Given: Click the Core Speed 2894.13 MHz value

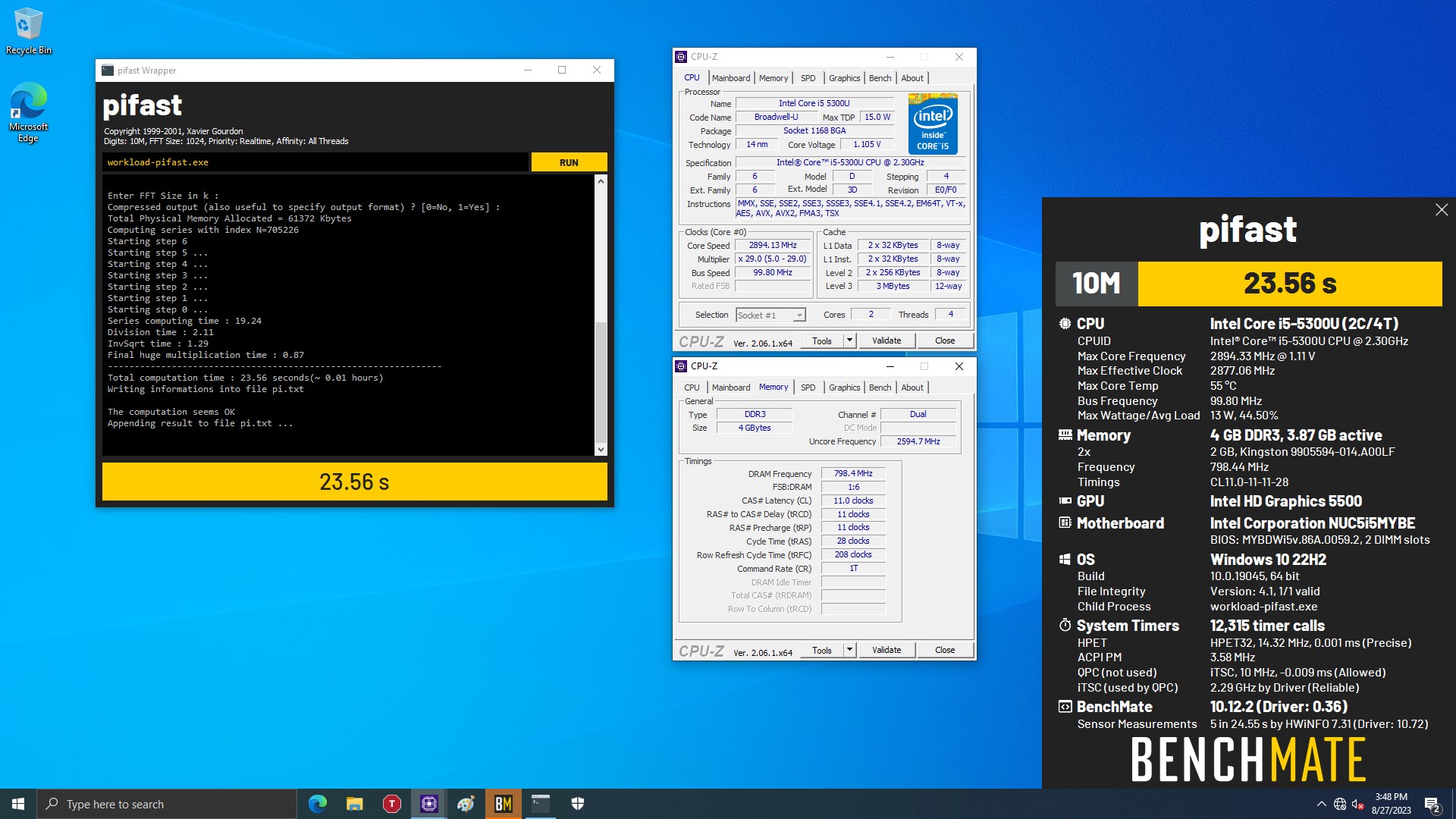Looking at the screenshot, I should [773, 246].
